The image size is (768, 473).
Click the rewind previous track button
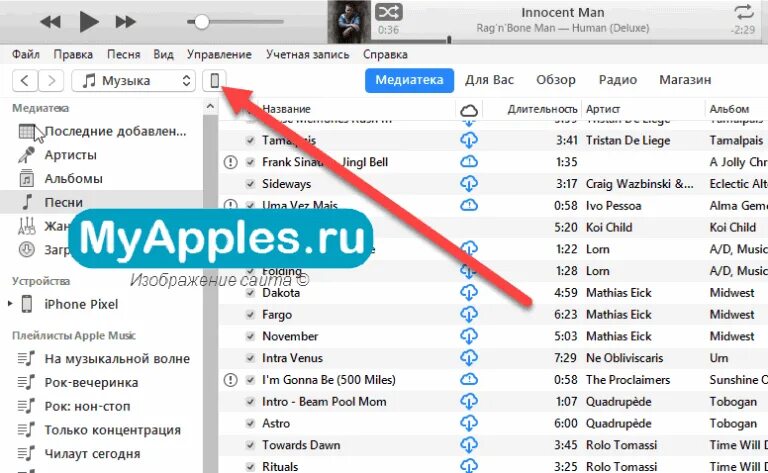(x=50, y=22)
